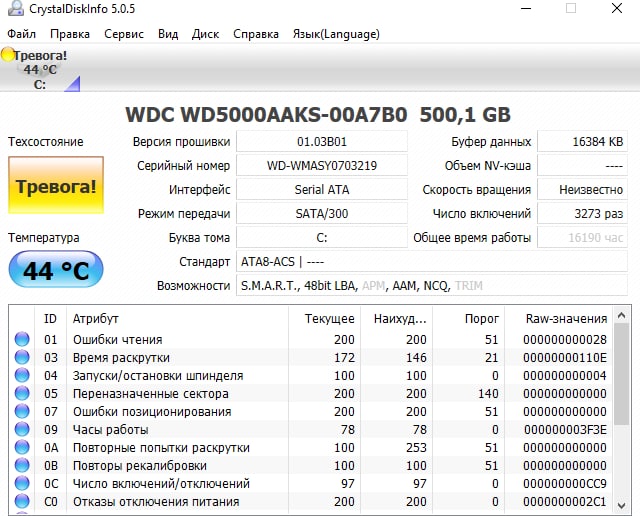The height and width of the screenshot is (516, 640).
Task: Click raw value 0000000002C1
Action: (x=565, y=501)
